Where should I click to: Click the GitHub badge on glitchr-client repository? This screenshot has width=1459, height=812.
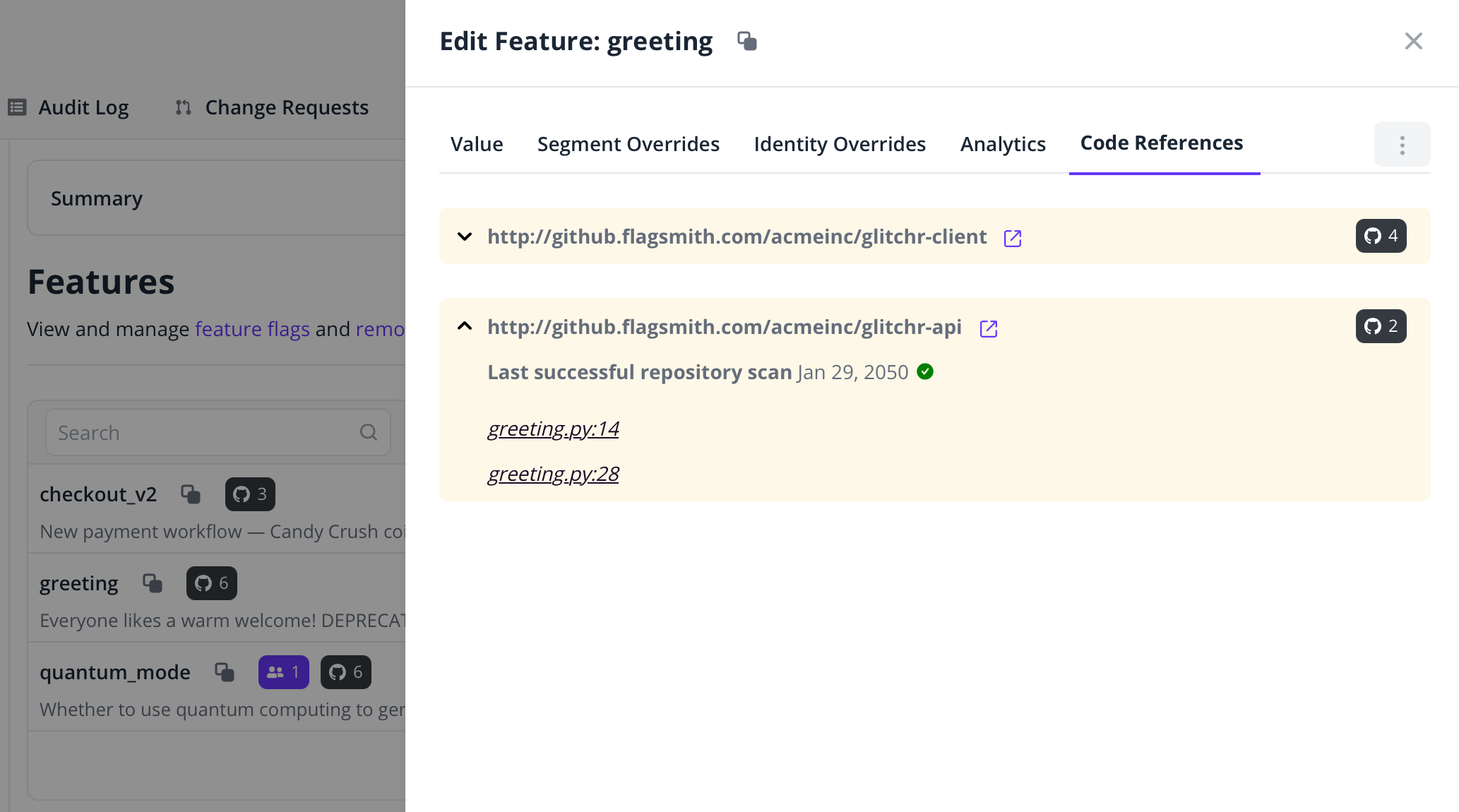(x=1380, y=236)
